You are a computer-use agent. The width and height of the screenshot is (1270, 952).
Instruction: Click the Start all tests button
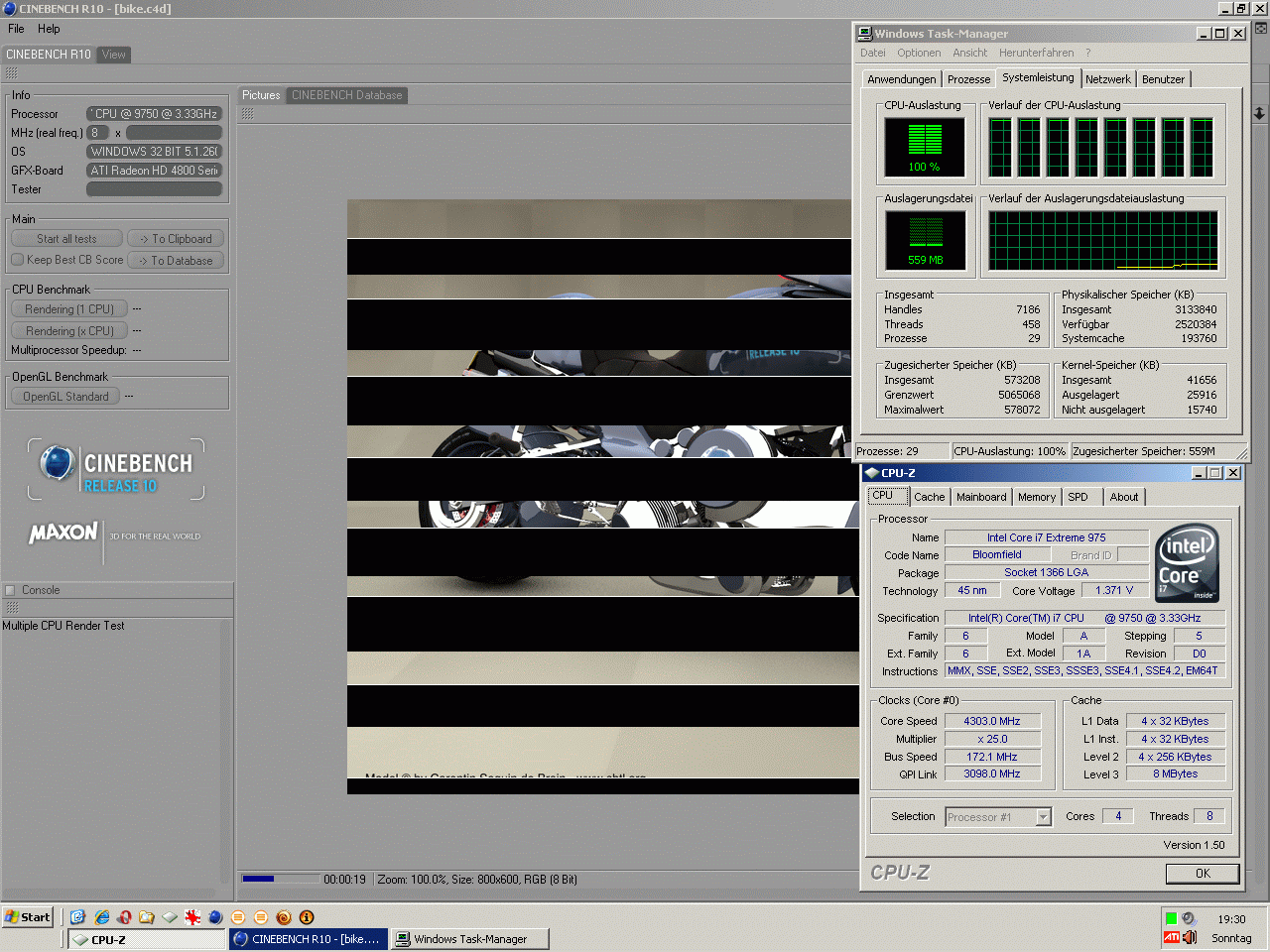(66, 239)
